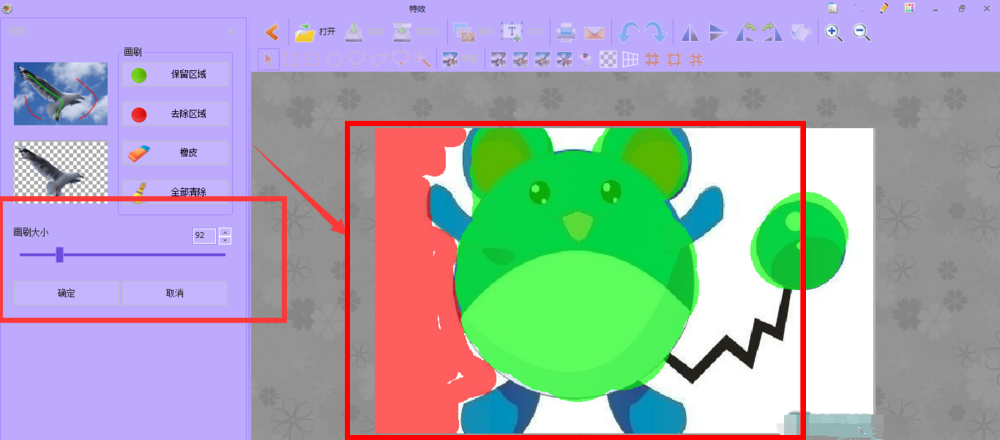
Task: Click the perspective grid icon
Action: tap(630, 59)
